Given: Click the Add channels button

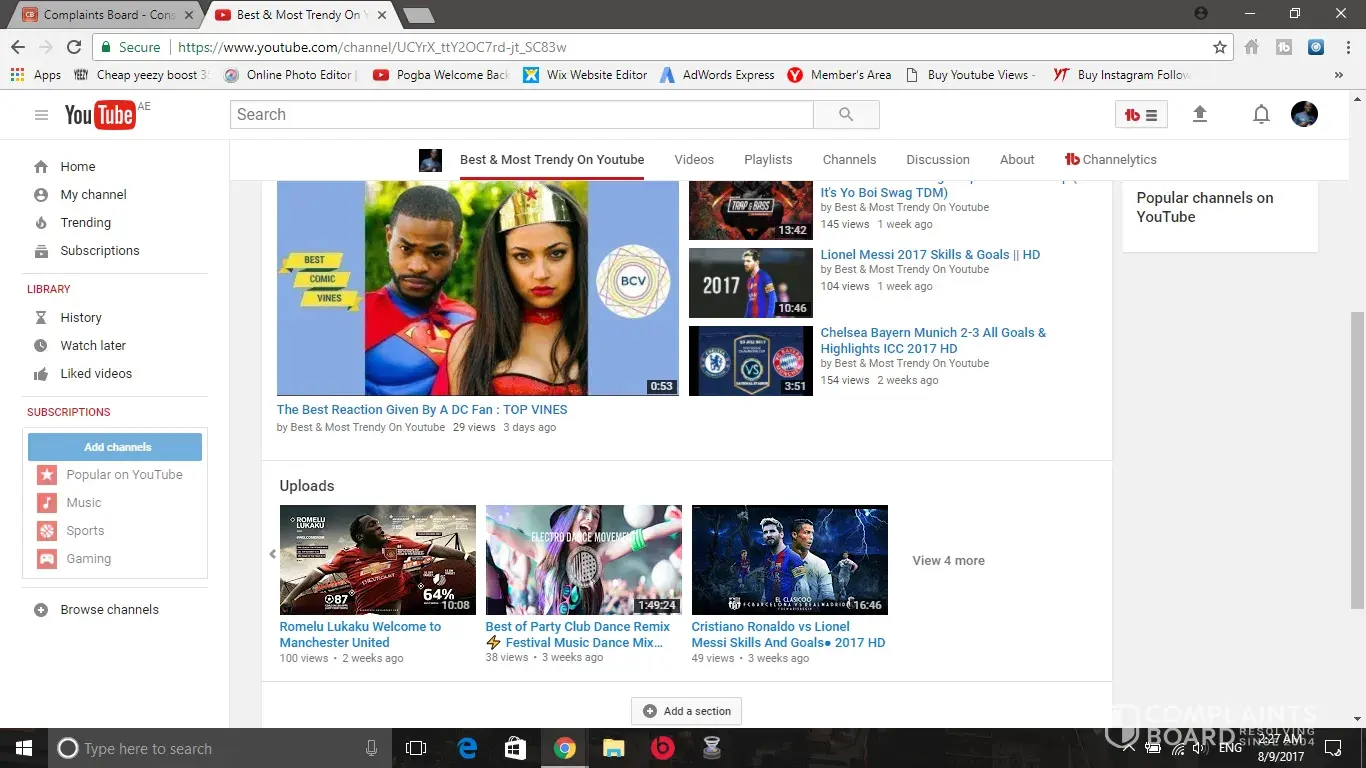Looking at the screenshot, I should tap(115, 447).
